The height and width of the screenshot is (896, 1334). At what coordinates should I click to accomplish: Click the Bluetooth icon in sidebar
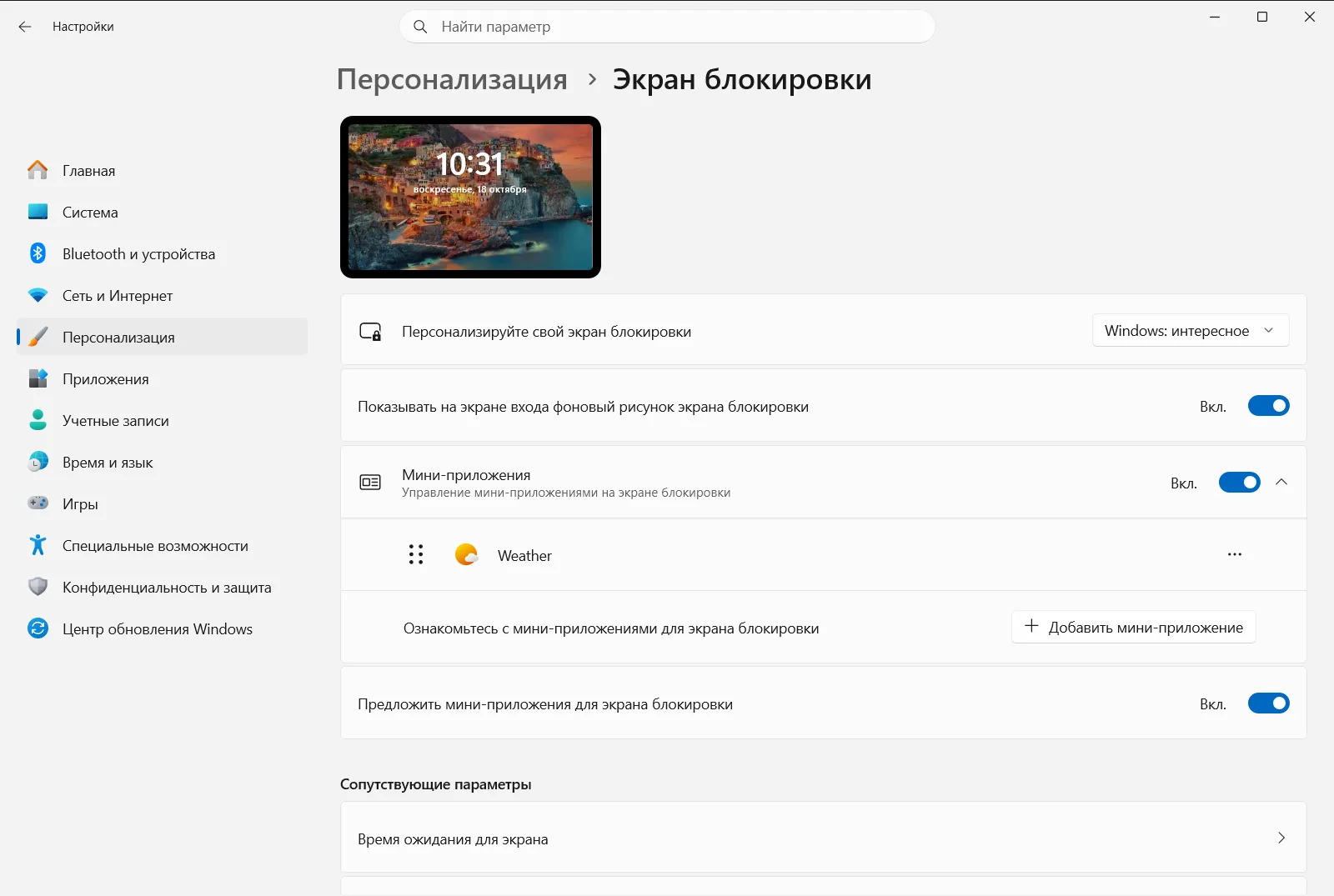coord(38,253)
